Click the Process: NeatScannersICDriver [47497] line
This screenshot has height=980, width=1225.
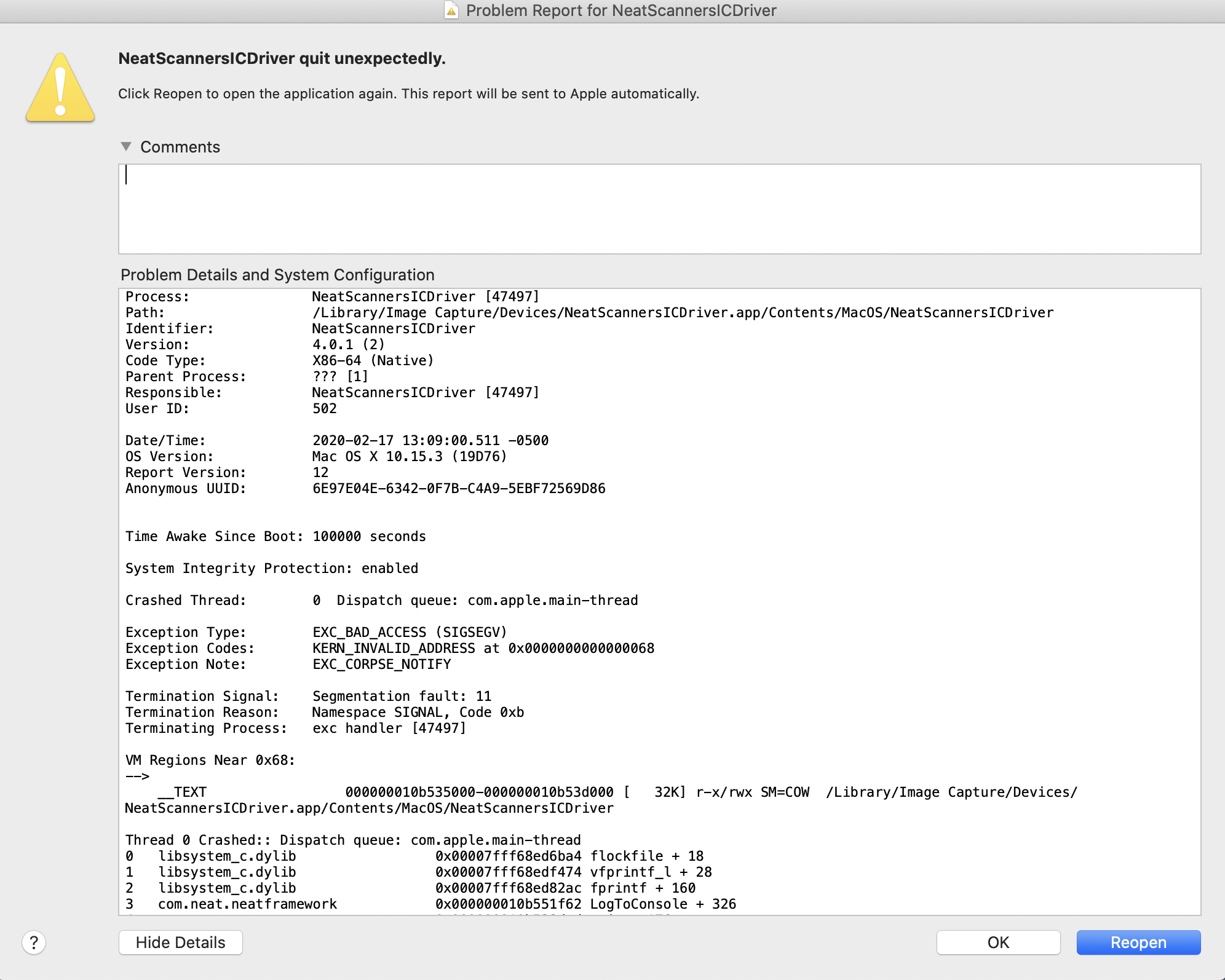coord(332,296)
